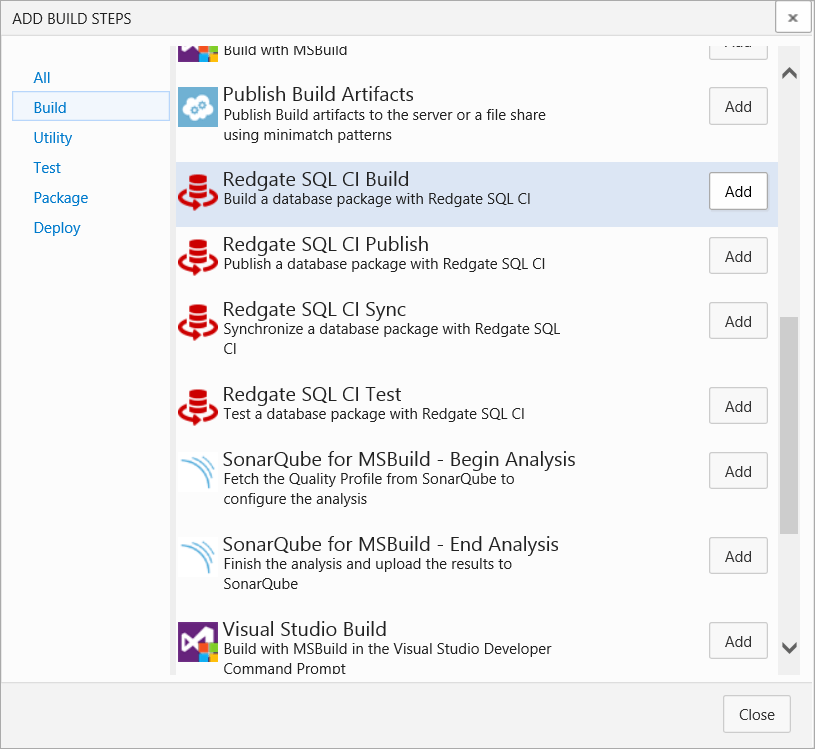Screen dimensions: 815x749
Task: Click the scrollbar up arrow
Action: 789,73
